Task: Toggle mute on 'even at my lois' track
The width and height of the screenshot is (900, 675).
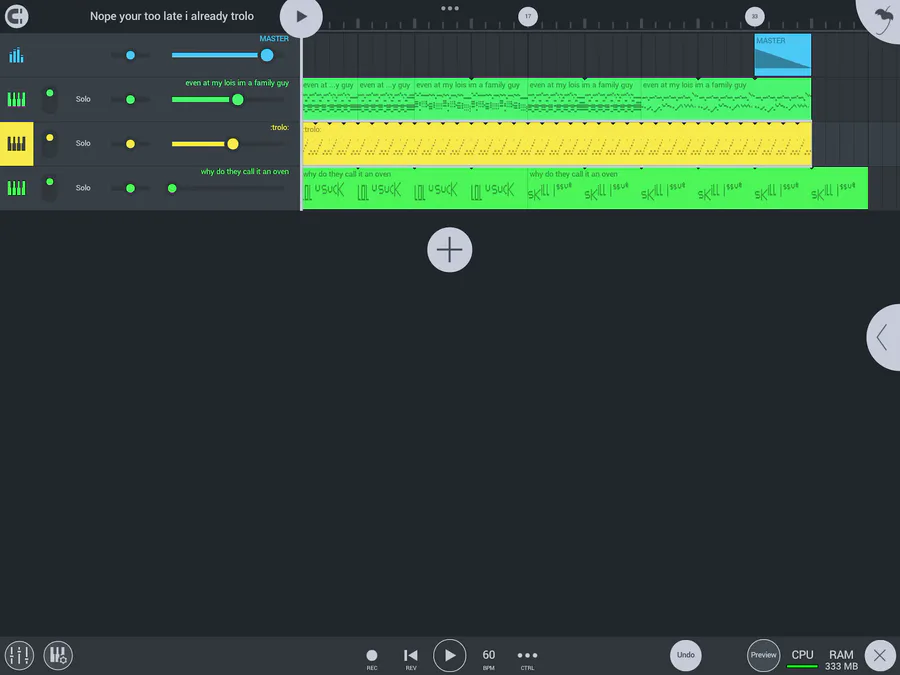Action: (50, 99)
